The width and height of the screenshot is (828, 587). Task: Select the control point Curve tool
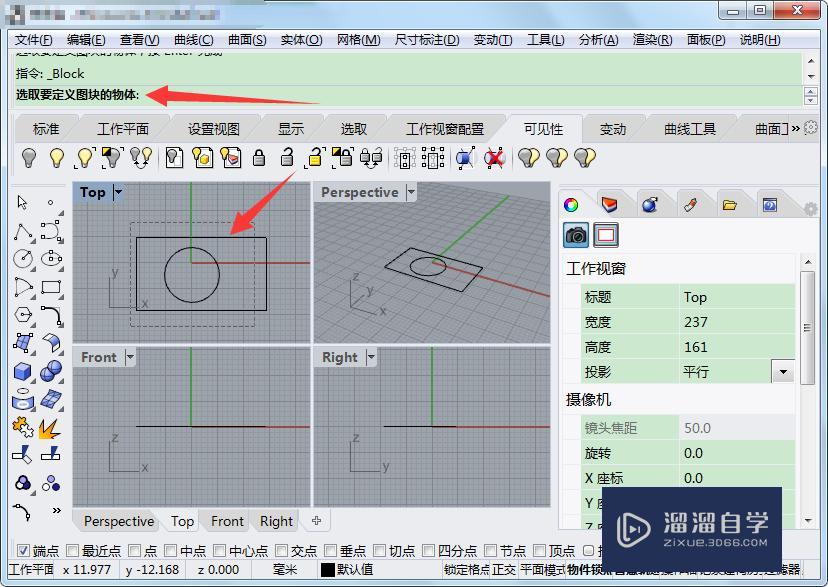pyautogui.click(x=51, y=232)
